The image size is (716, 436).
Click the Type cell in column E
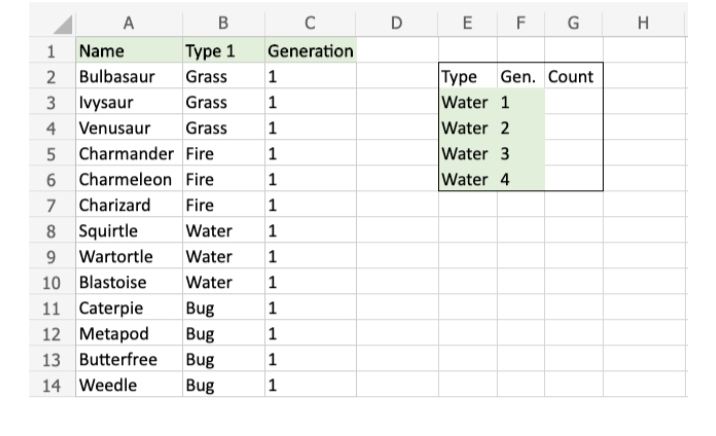pyautogui.click(x=468, y=75)
